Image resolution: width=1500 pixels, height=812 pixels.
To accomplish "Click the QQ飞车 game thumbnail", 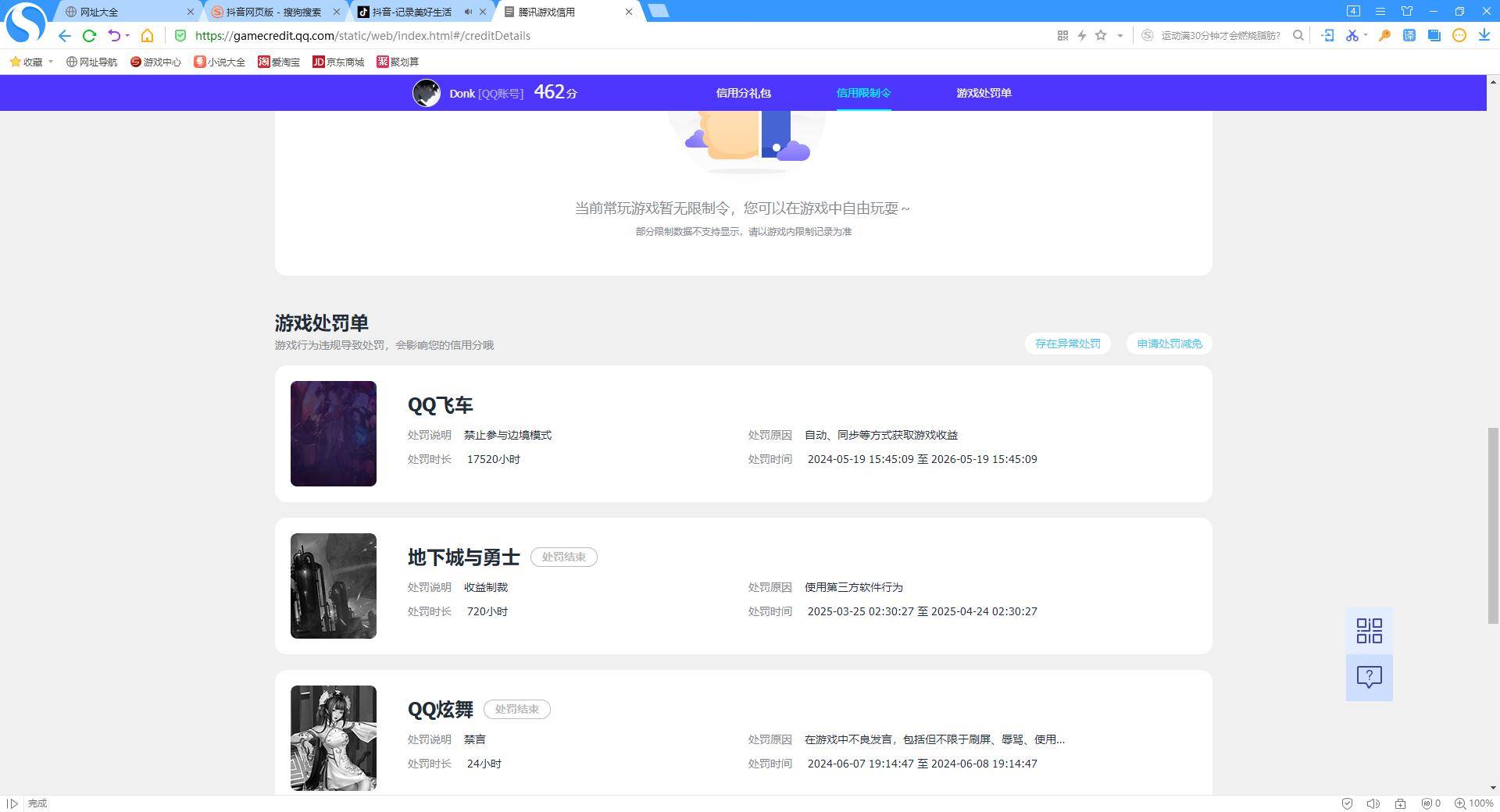I will click(x=334, y=433).
